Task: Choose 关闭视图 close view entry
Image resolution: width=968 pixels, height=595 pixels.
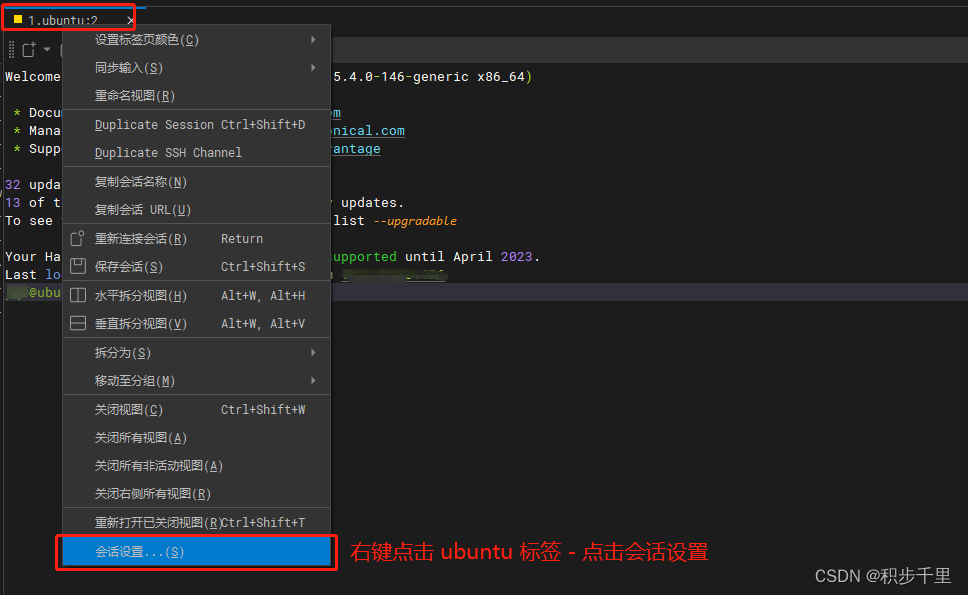Action: coord(196,410)
